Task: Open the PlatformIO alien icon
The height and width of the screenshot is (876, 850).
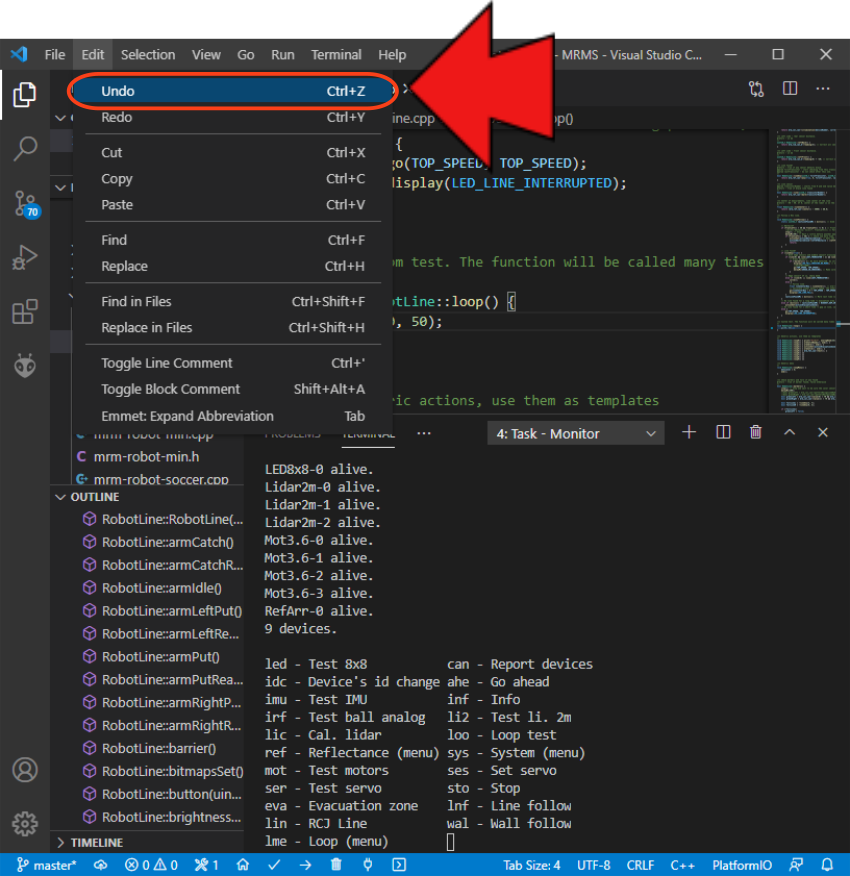Action: pos(25,366)
